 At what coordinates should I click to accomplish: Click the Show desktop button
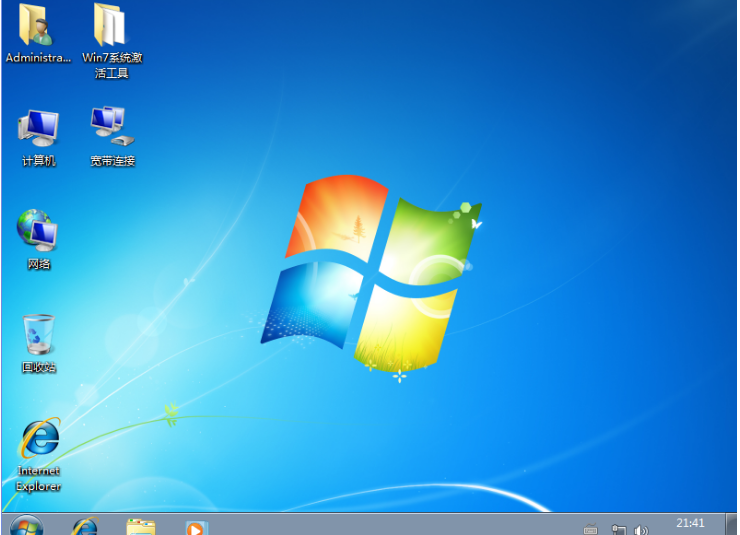[x=732, y=524]
